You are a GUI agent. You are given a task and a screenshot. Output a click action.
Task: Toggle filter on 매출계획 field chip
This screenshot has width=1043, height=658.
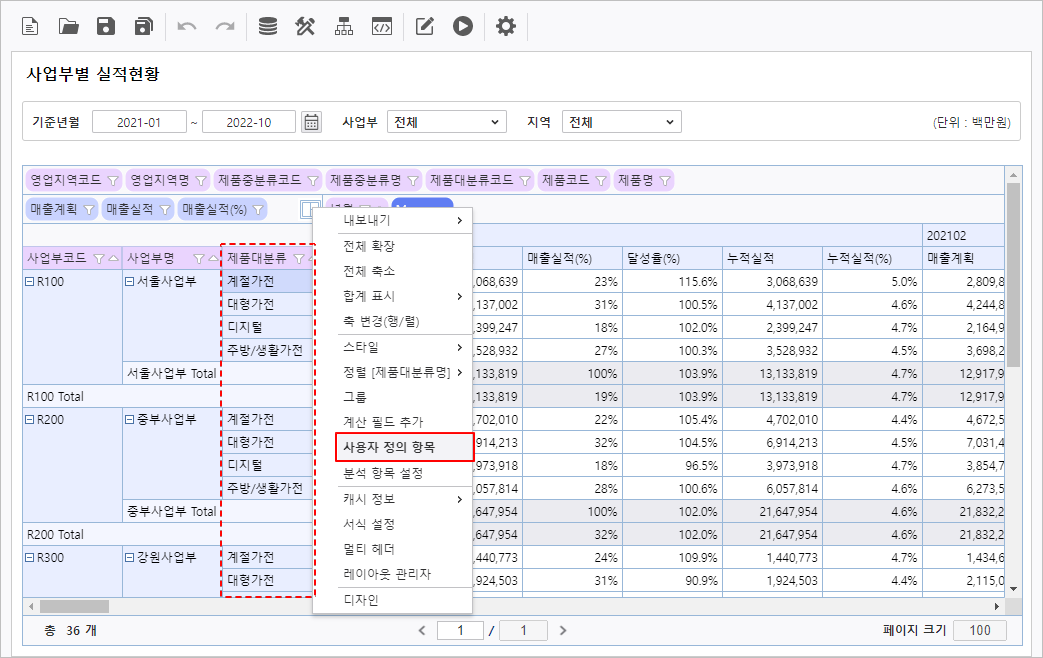(89, 209)
